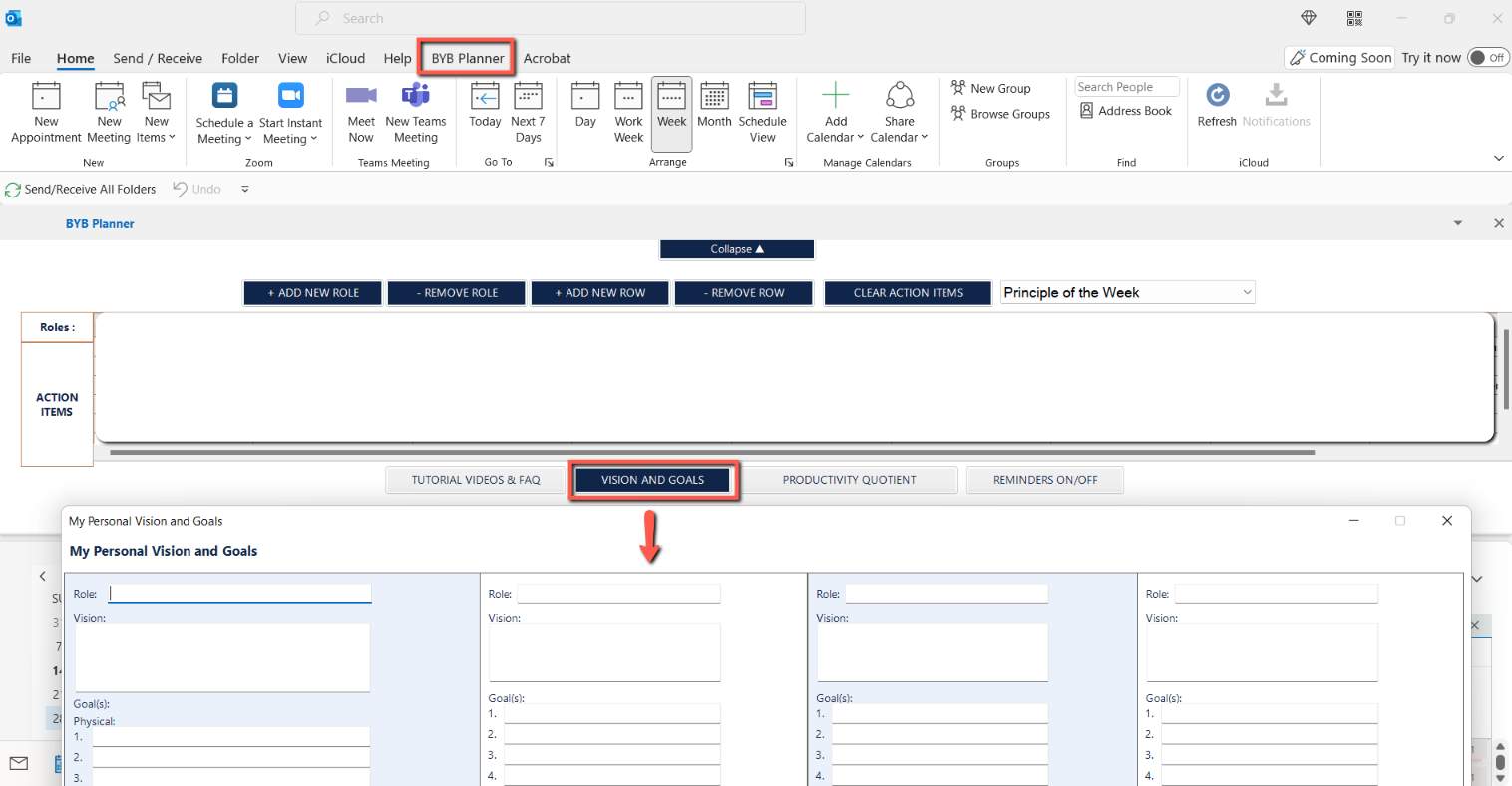1512x786 pixels.
Task: Click Send/Receive All Folders
Action: tap(81, 189)
